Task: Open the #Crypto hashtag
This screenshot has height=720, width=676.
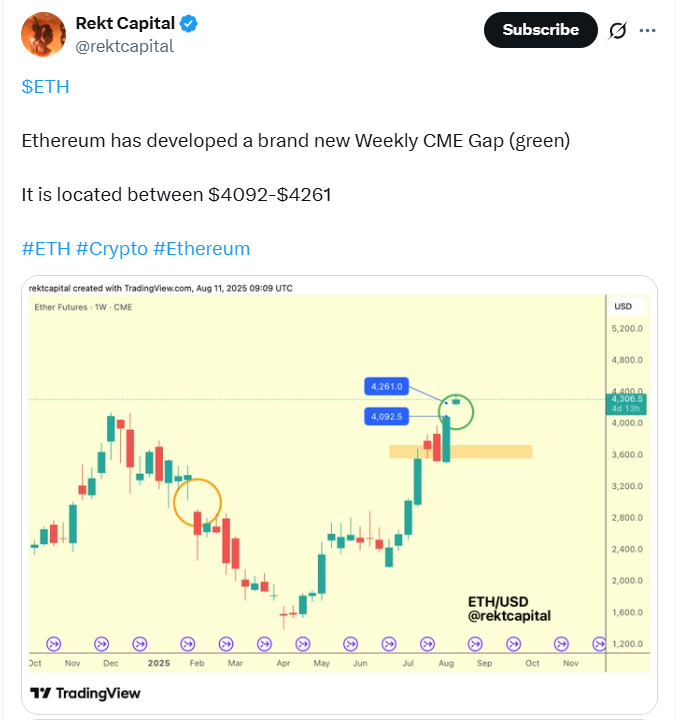Action: pyautogui.click(x=112, y=248)
